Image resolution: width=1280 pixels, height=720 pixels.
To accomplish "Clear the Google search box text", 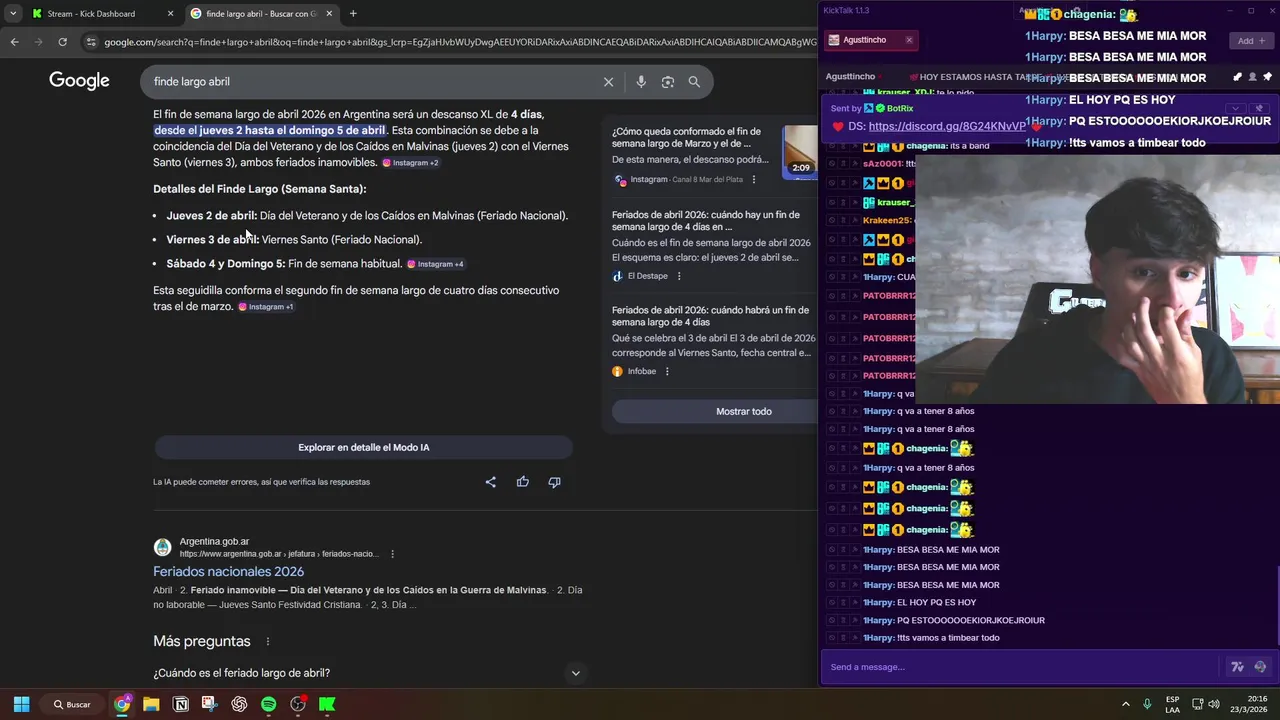I will pyautogui.click(x=608, y=82).
